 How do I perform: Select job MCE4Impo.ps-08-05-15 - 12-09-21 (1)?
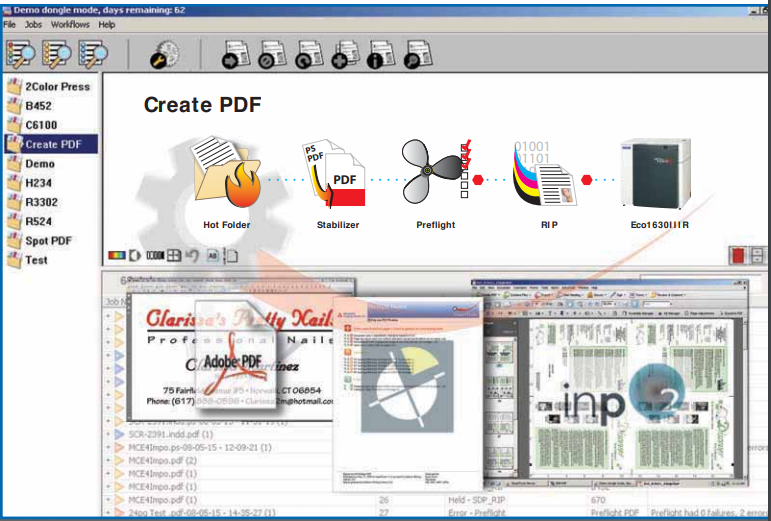(200, 447)
